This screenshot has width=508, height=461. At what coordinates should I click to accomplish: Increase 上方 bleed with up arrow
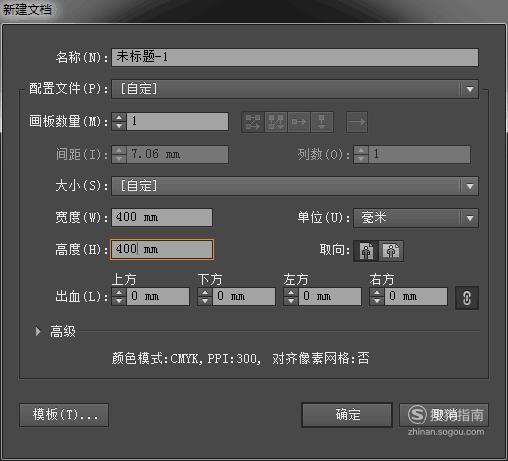tap(119, 292)
